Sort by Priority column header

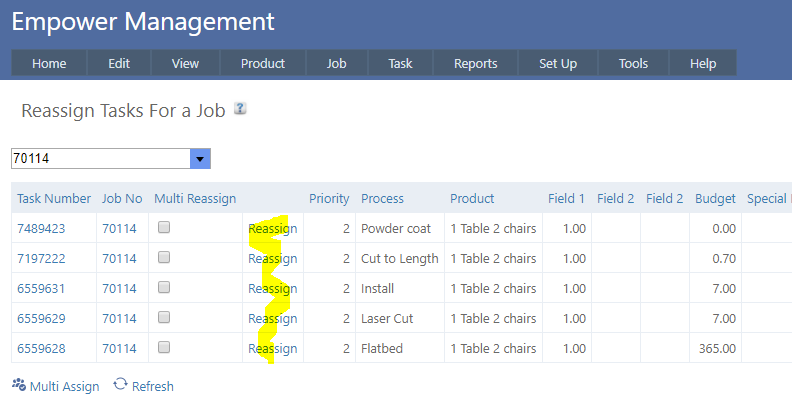tap(329, 198)
